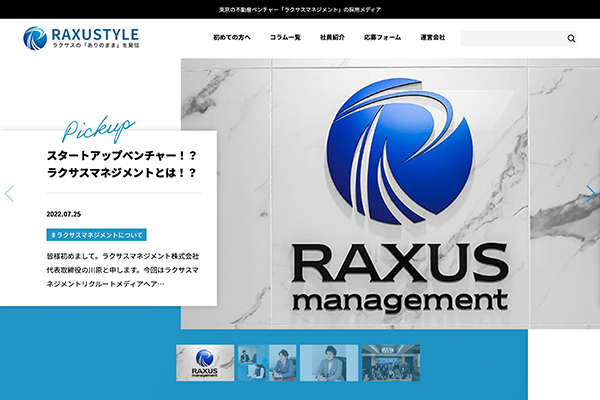Image resolution: width=600 pixels, height=400 pixels.
Task: Open 社員紹介 menu item
Action: [x=332, y=38]
